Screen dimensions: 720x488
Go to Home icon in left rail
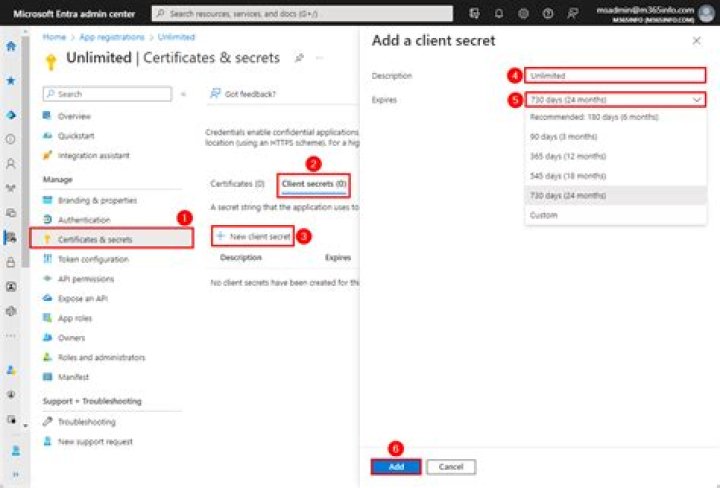11,46
